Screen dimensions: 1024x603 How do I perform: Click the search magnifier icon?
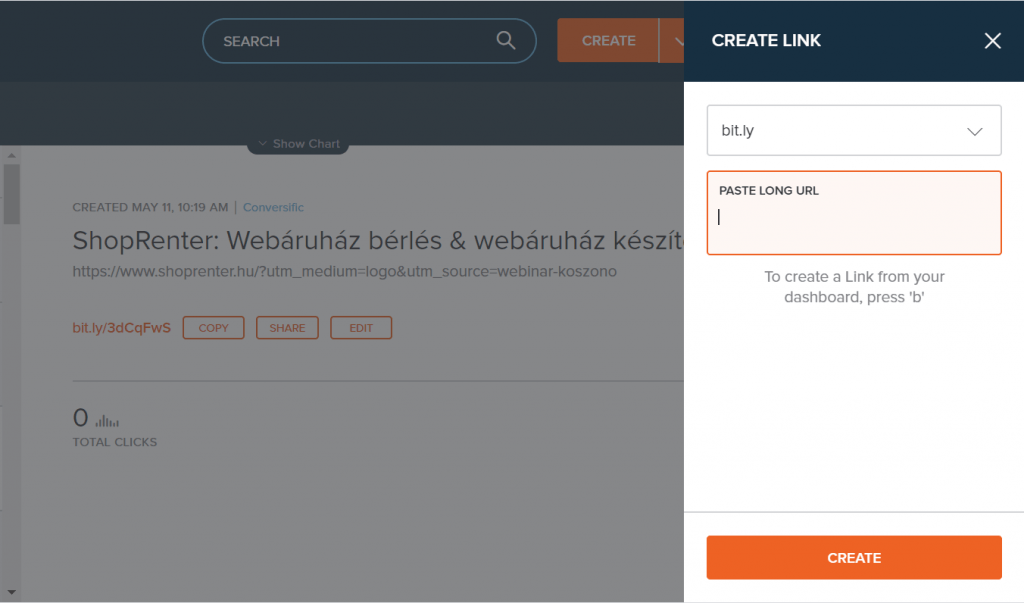pyautogui.click(x=505, y=41)
